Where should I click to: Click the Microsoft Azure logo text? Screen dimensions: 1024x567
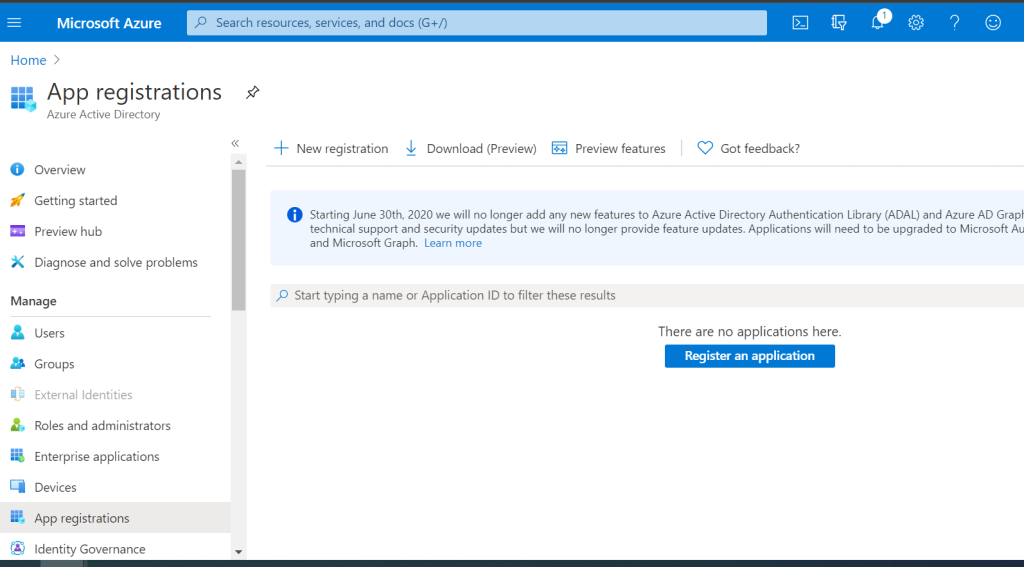(109, 23)
